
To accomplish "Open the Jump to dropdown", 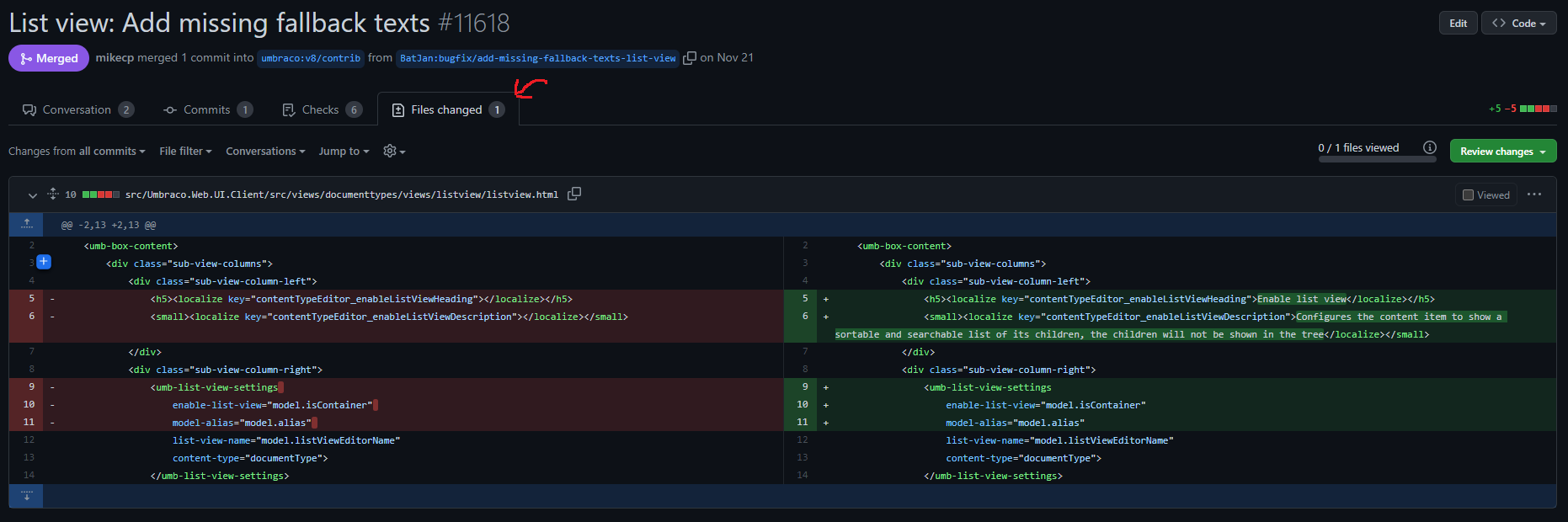I will pos(344,151).
